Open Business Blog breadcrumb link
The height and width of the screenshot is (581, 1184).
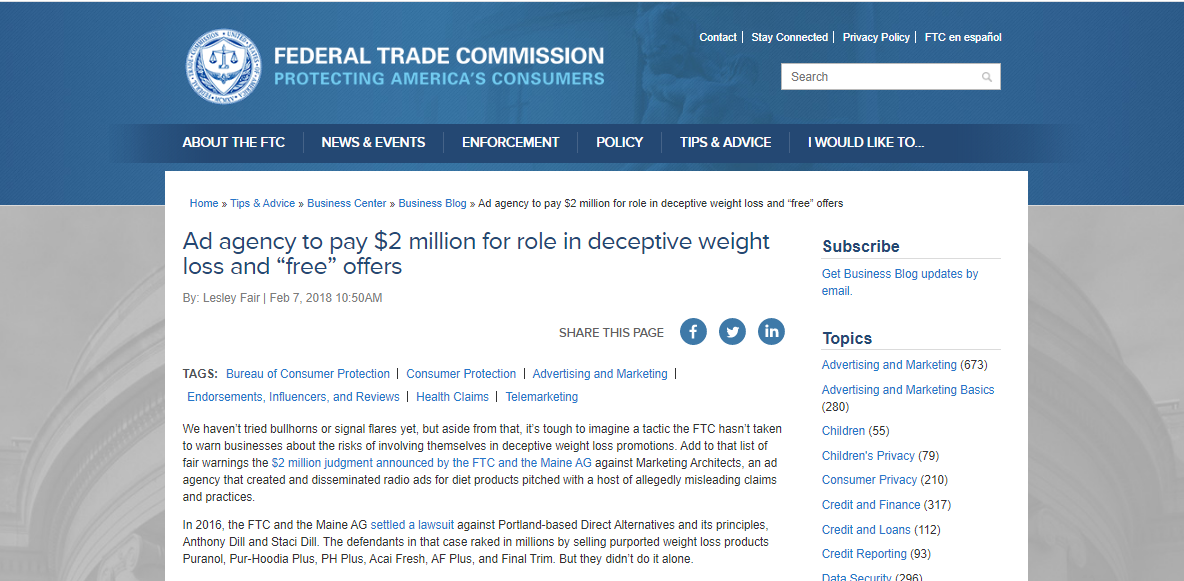[433, 203]
